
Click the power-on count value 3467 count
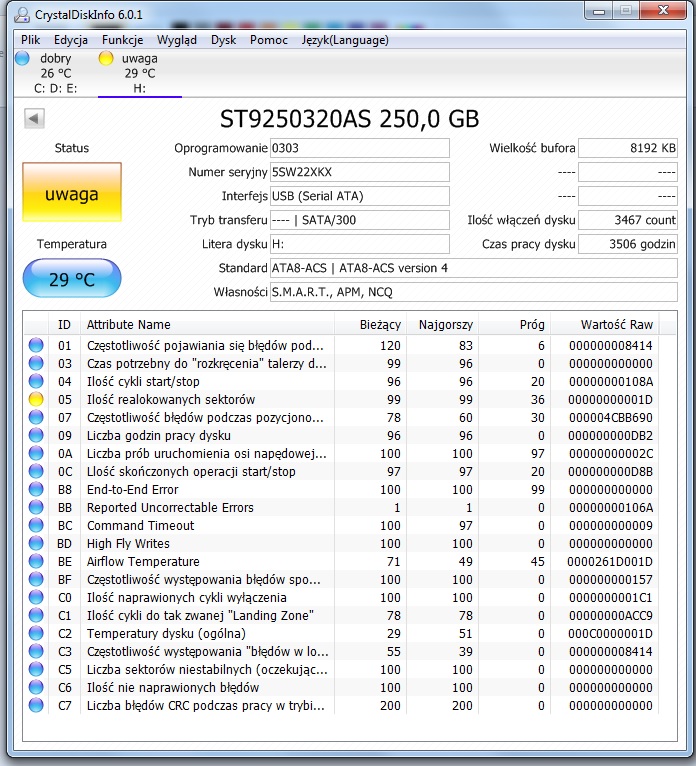[x=628, y=220]
